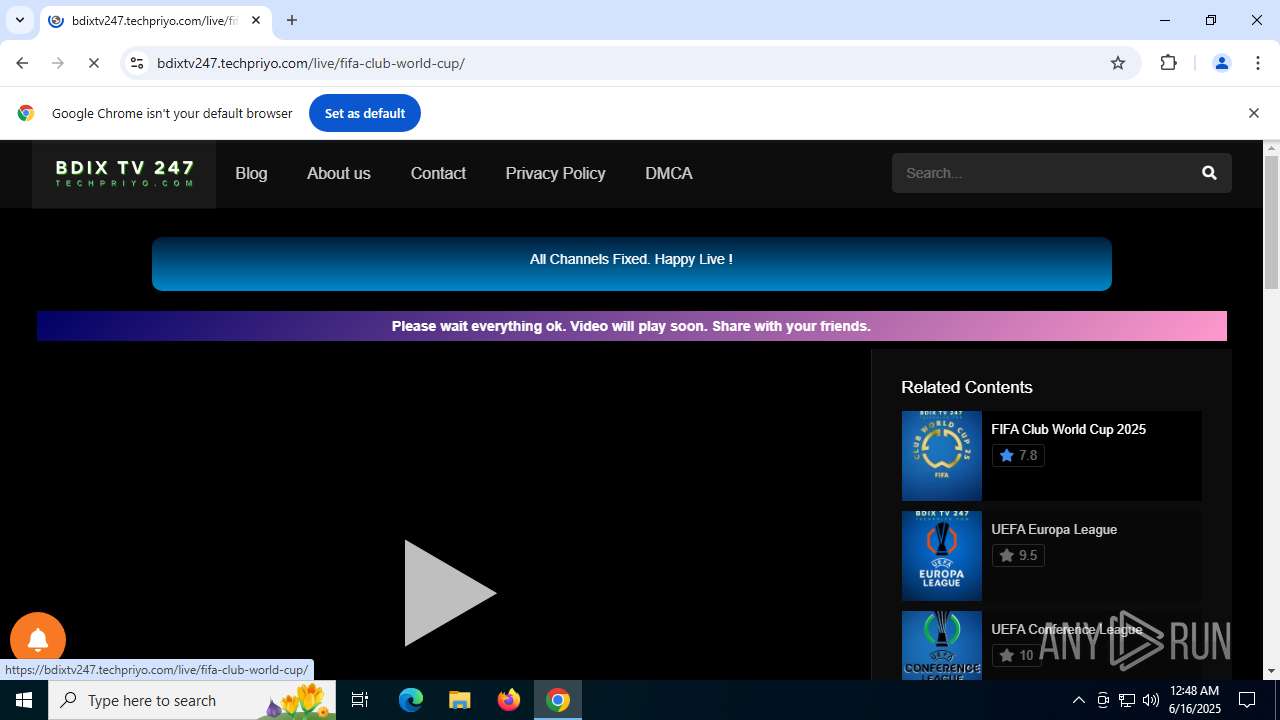Show hidden system tray icons
The width and height of the screenshot is (1280, 720).
(x=1078, y=700)
